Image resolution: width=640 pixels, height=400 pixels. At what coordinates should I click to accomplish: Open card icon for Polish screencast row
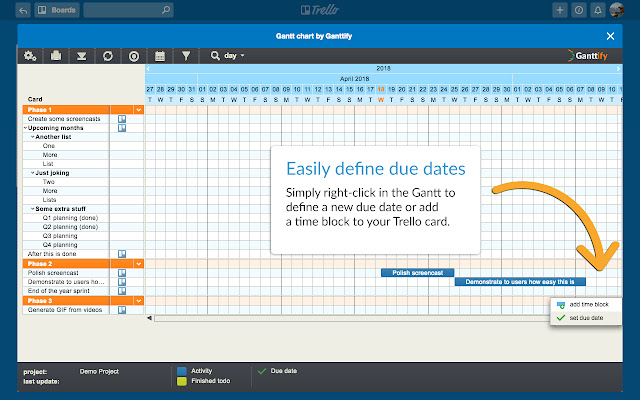point(122,273)
